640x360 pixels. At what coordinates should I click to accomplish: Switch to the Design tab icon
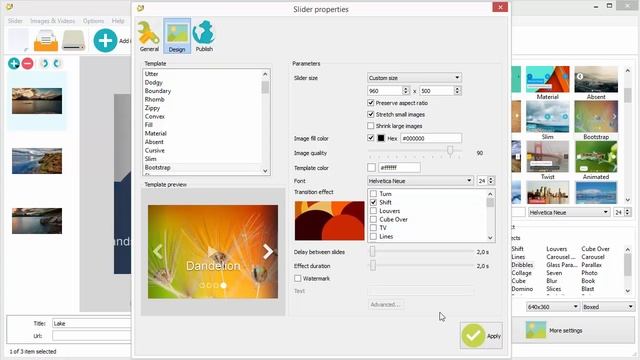click(177, 33)
